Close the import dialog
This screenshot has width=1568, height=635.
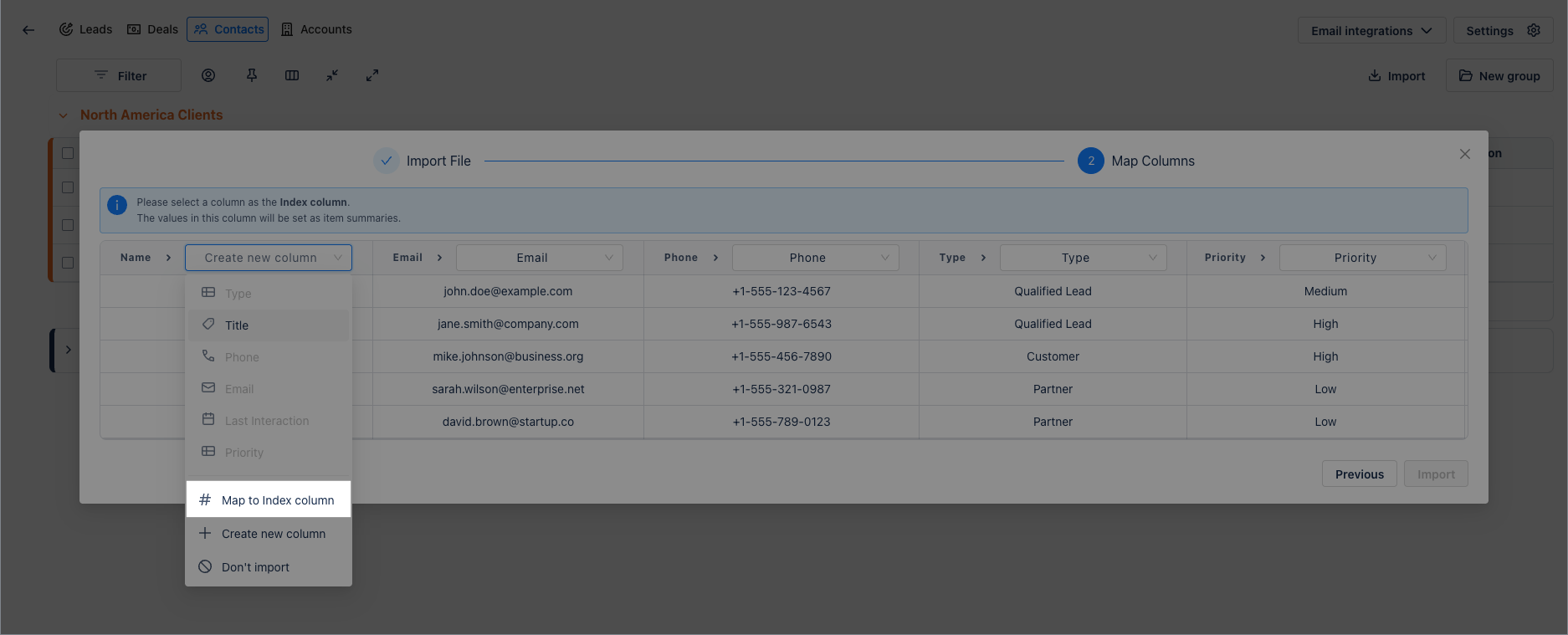coord(1464,154)
